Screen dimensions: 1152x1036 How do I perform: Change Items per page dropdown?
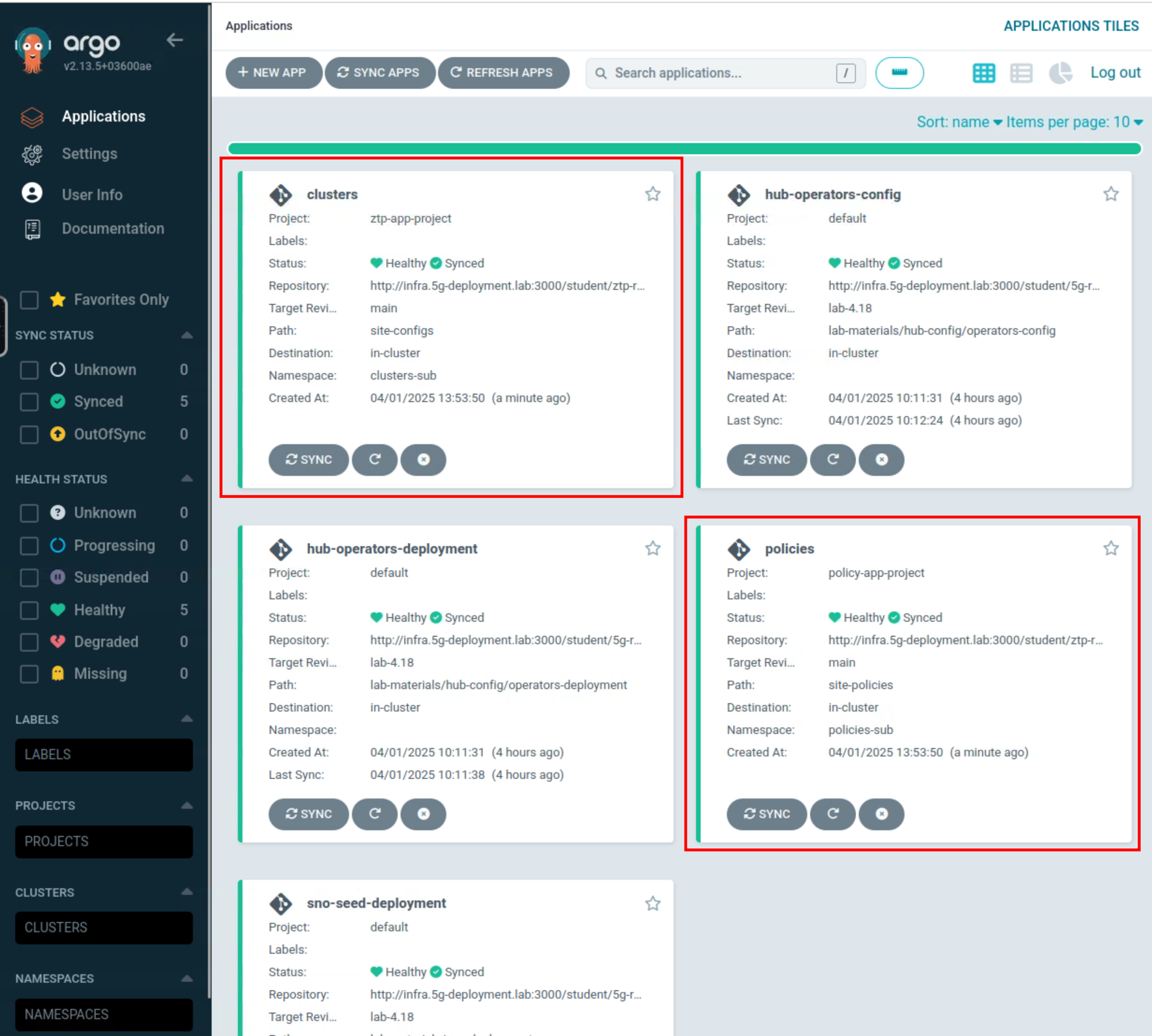(1073, 122)
